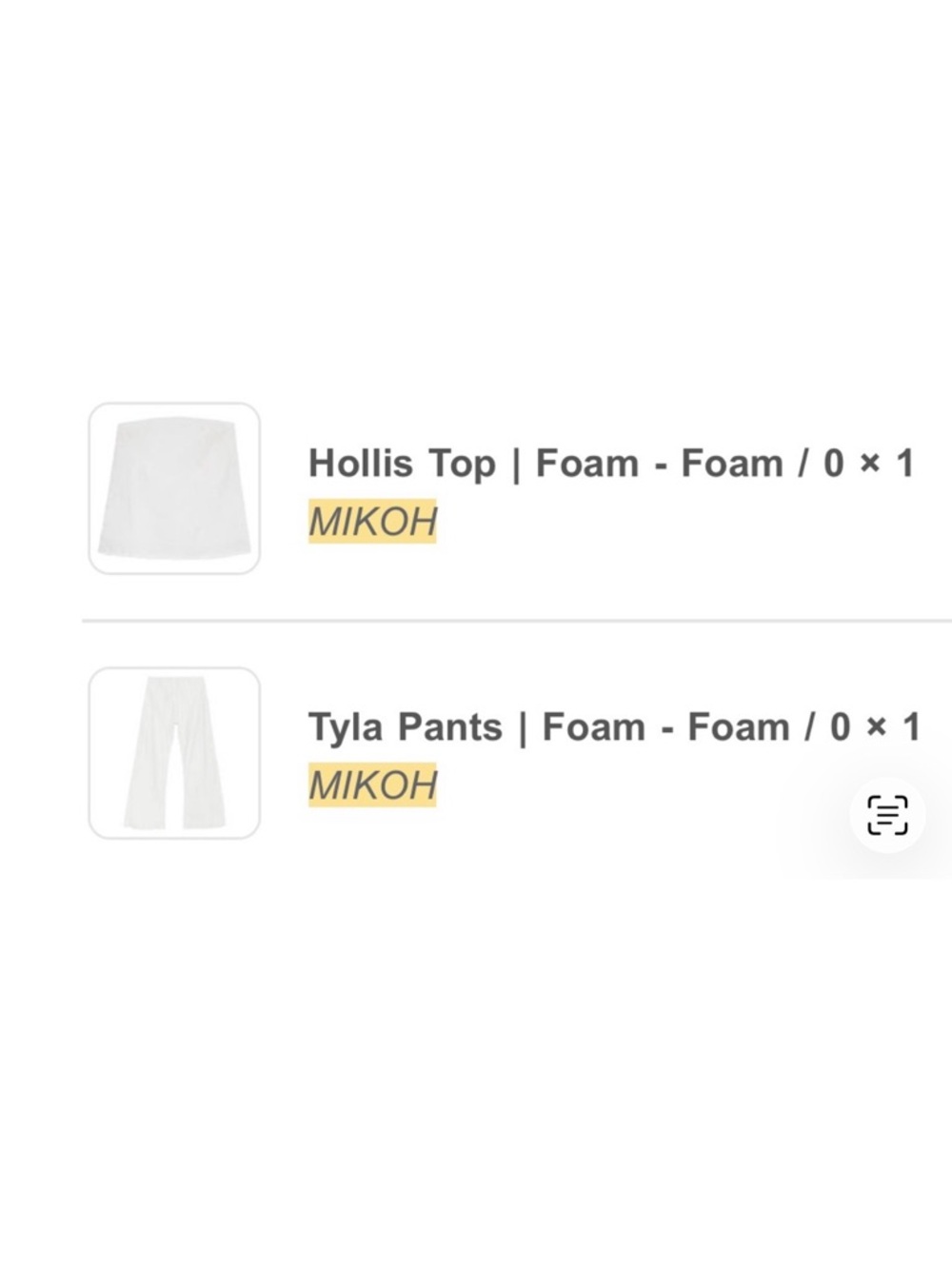Screen dimensions: 952x1269
Task: Click the "× 1" quantity for Tyla Pants
Action: click(x=893, y=727)
